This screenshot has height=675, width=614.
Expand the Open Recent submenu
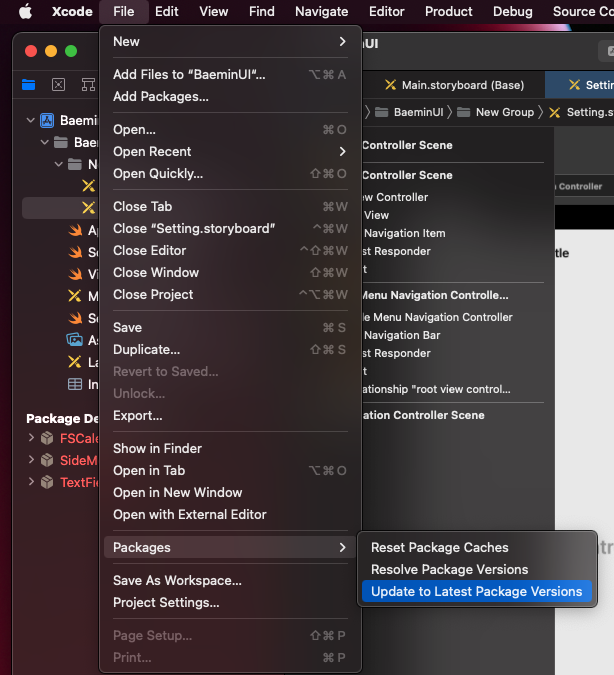(230, 152)
